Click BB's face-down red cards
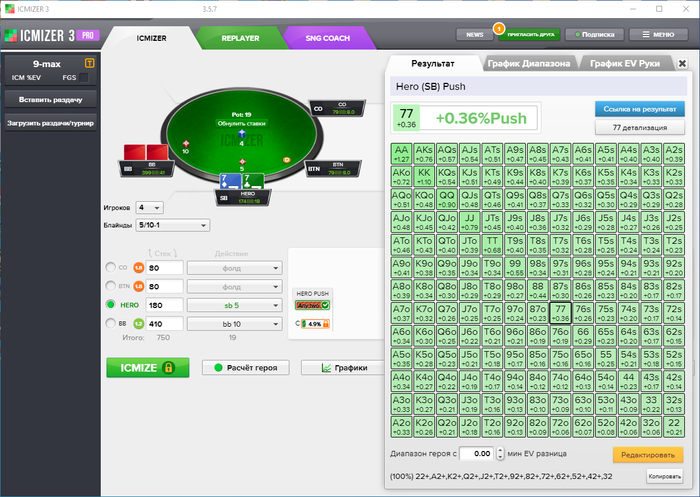700x497 pixels. [x=146, y=152]
